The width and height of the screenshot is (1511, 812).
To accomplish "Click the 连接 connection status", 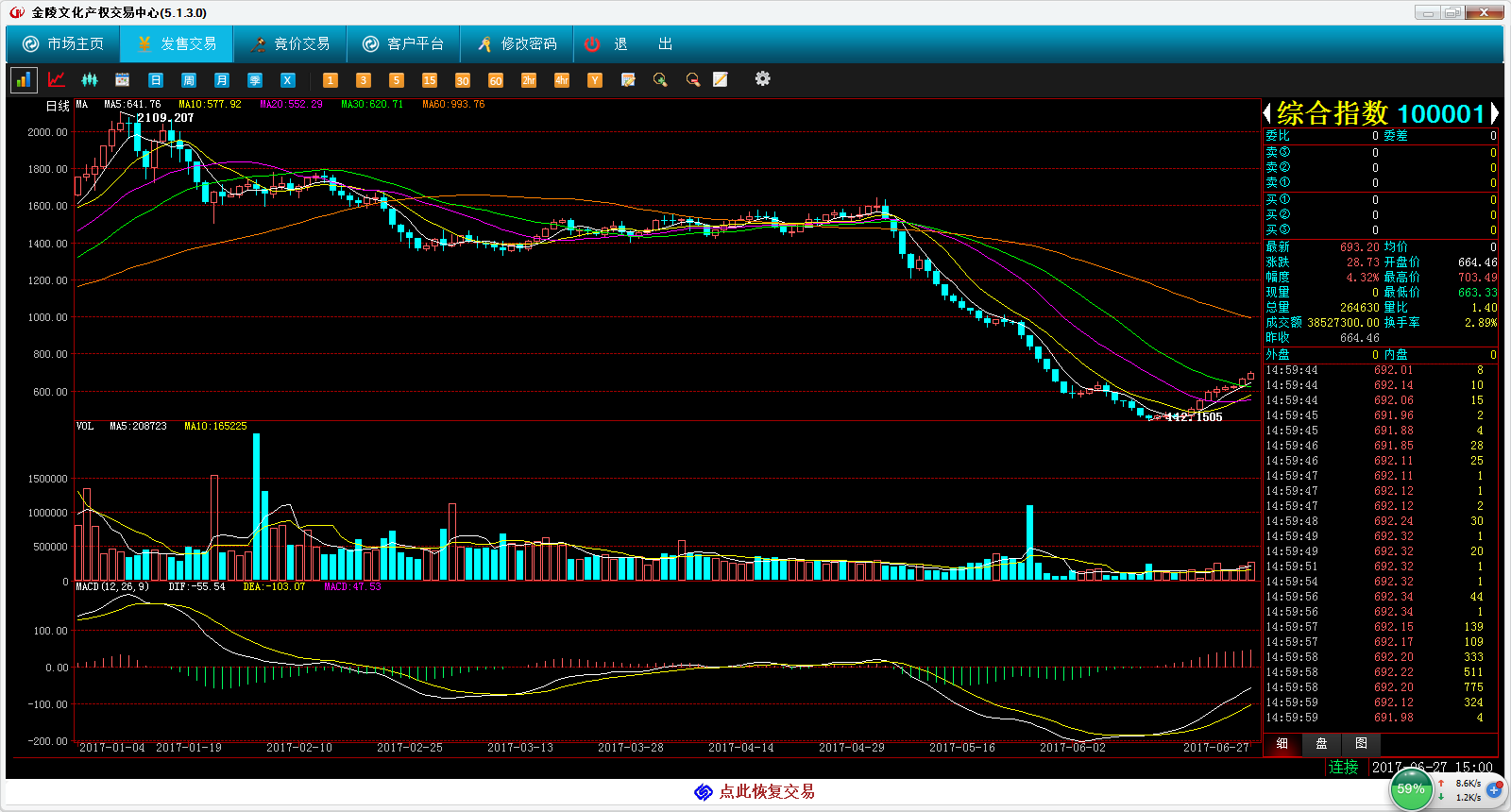I will coord(1344,768).
